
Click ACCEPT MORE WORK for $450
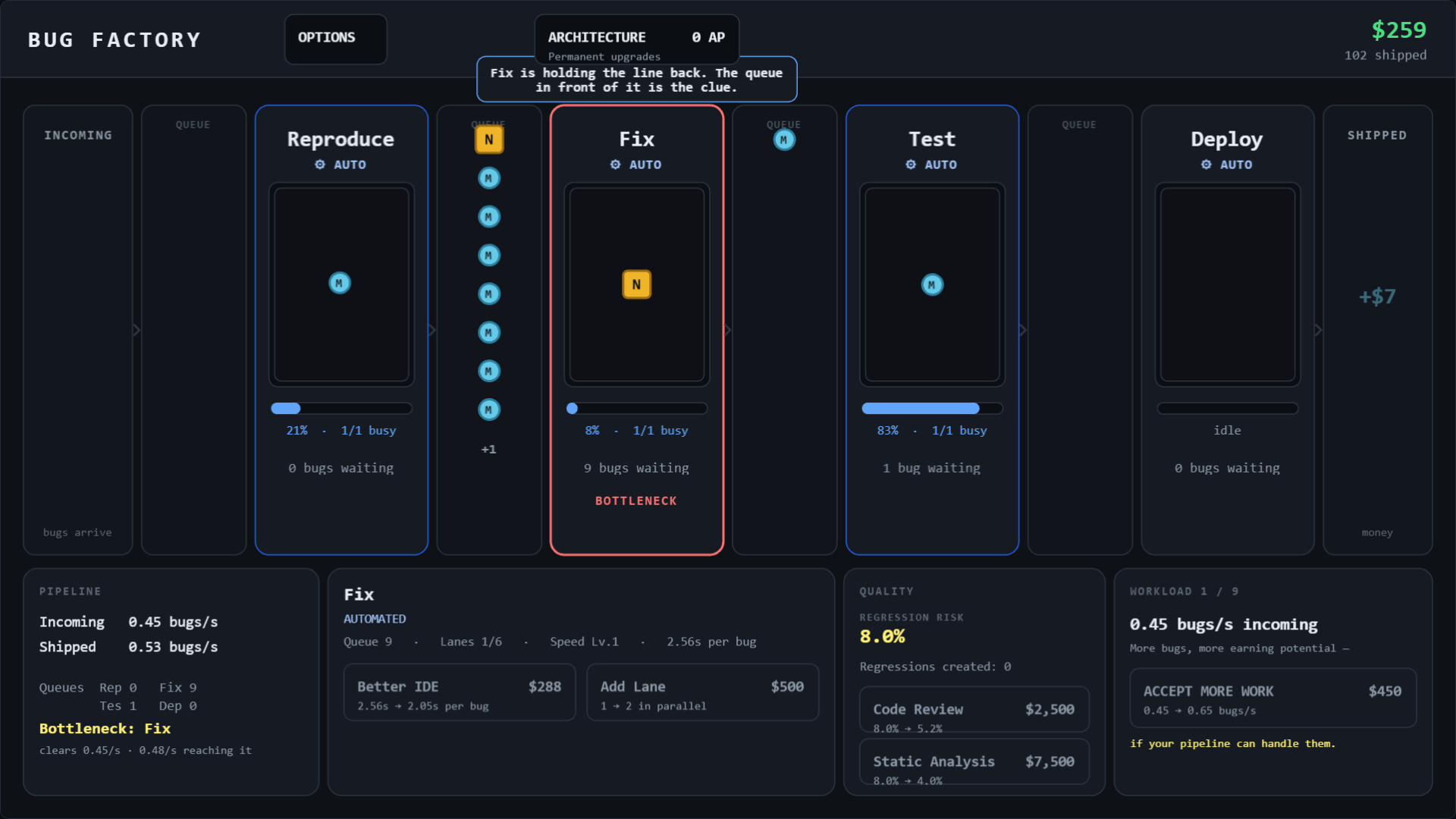coord(1272,698)
